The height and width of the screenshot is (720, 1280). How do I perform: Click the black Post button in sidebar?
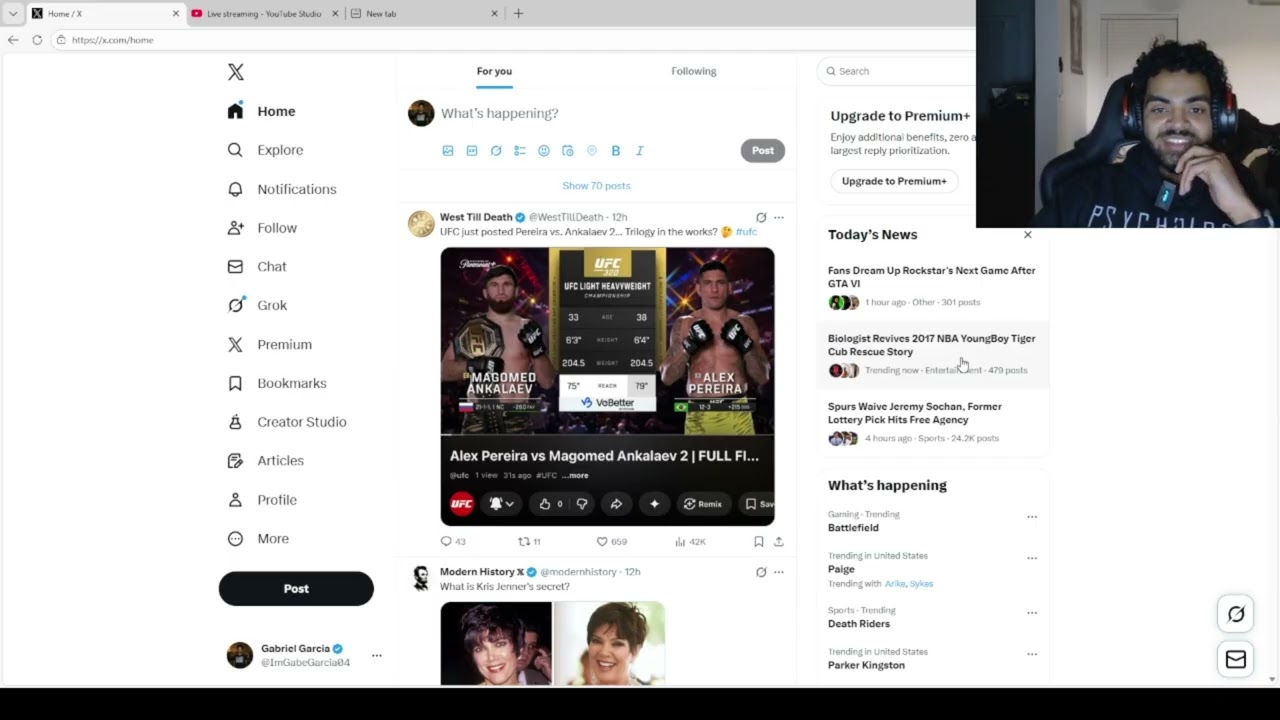point(296,589)
